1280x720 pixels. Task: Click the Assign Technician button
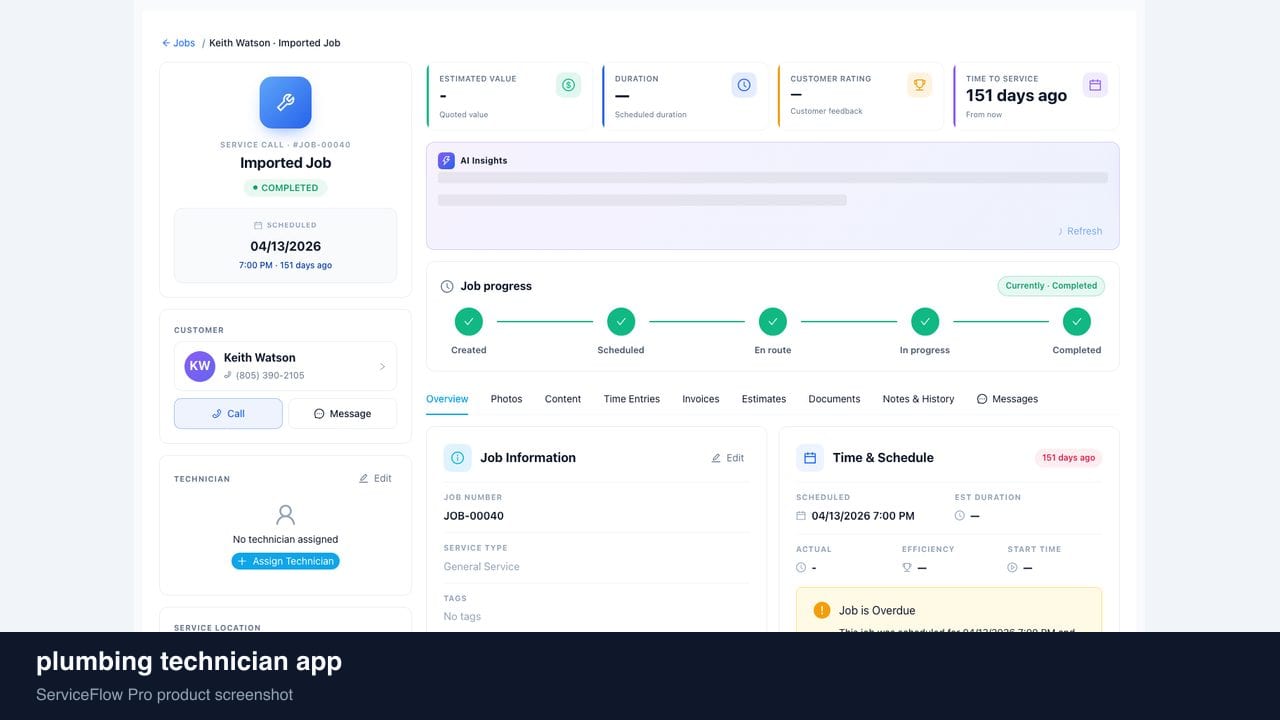click(285, 561)
